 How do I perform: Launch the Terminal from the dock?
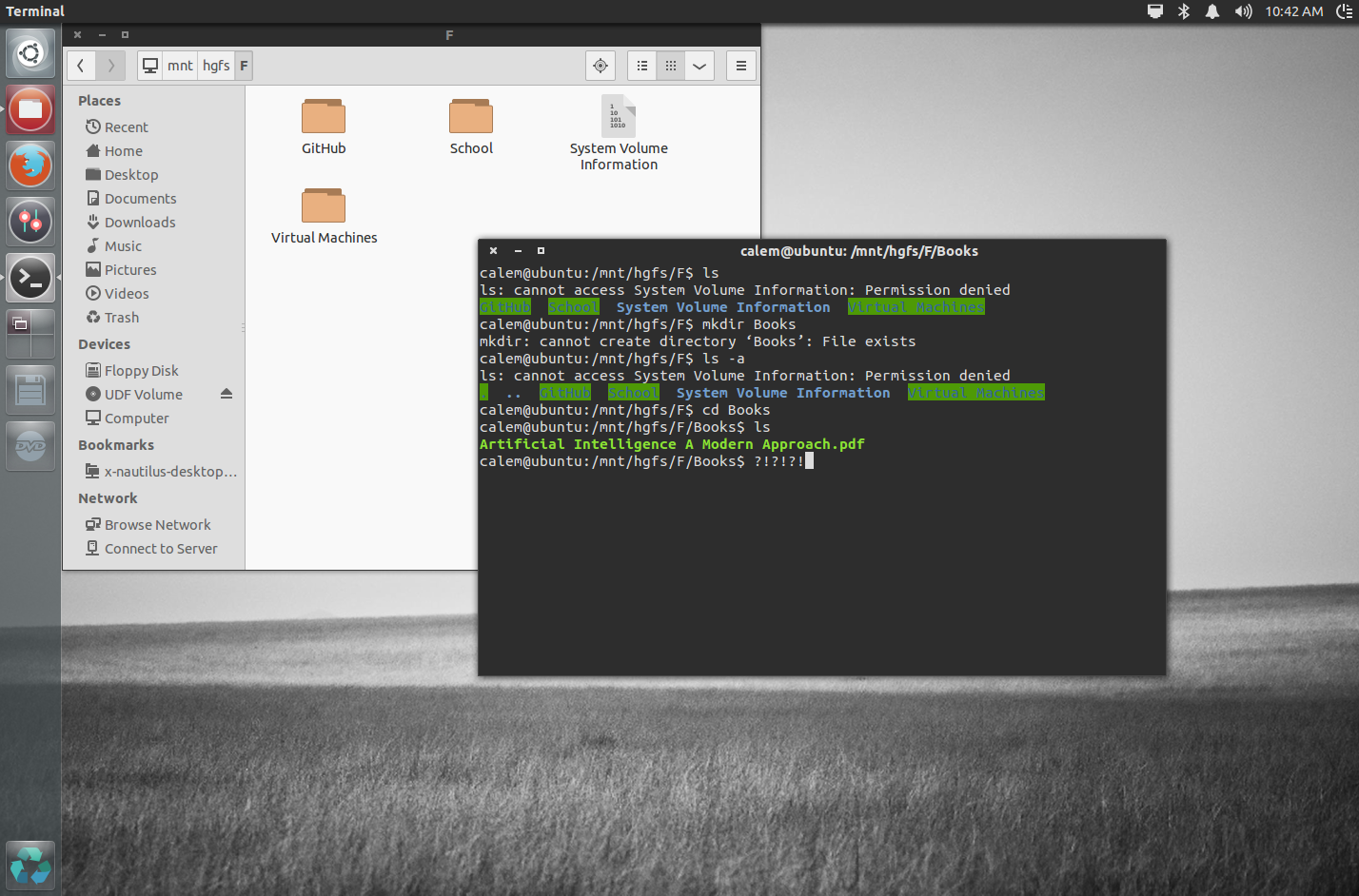point(30,278)
